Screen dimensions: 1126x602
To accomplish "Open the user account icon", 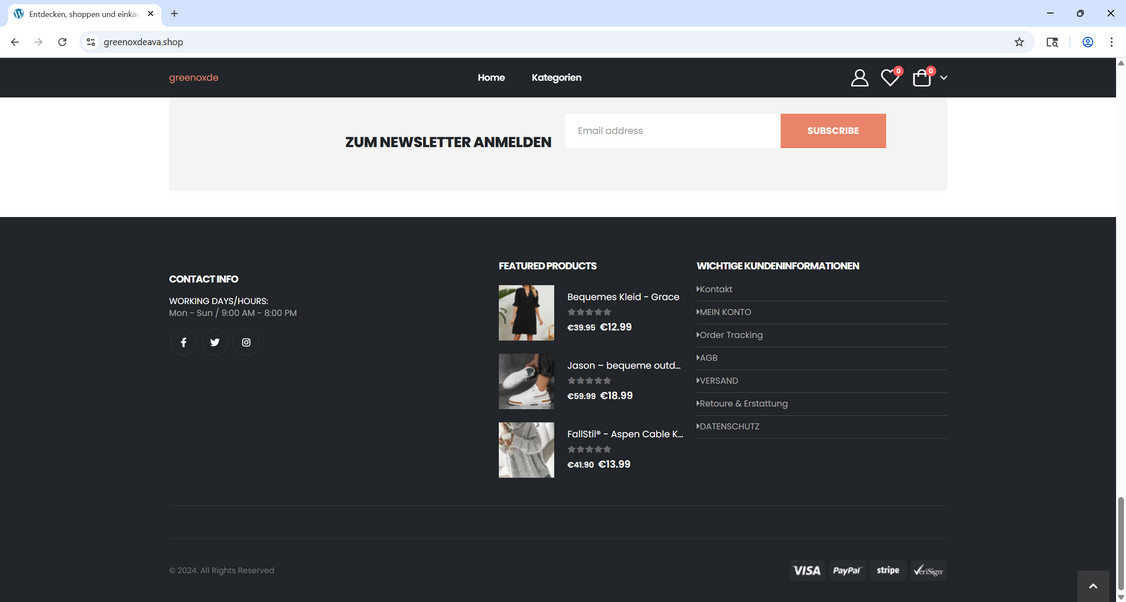I will point(860,77).
